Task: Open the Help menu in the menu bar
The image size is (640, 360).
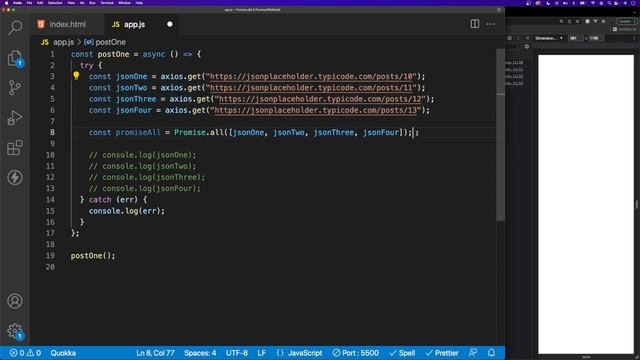Action: click(x=139, y=3)
